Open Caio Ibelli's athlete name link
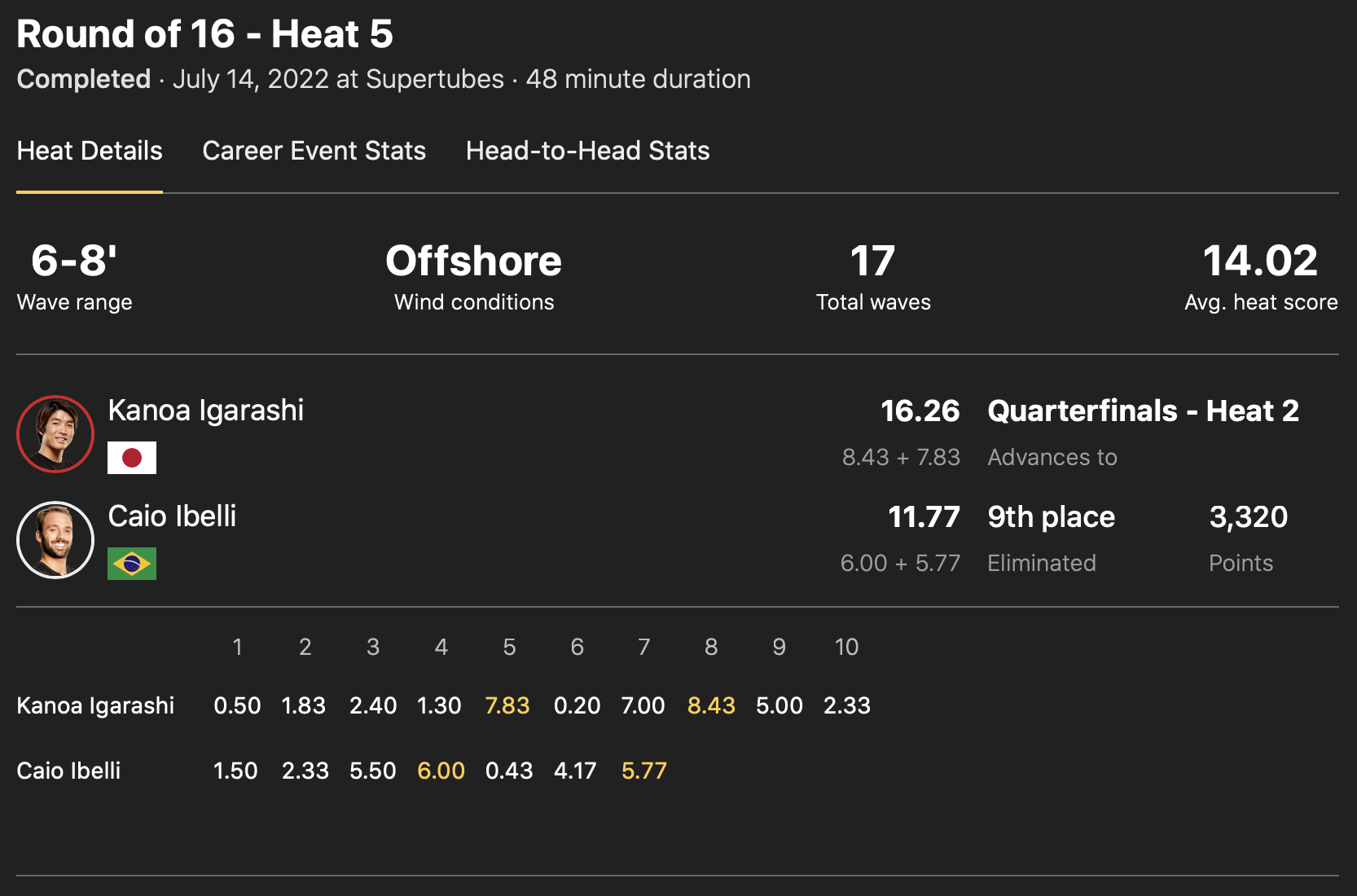The height and width of the screenshot is (896, 1357). click(x=172, y=516)
